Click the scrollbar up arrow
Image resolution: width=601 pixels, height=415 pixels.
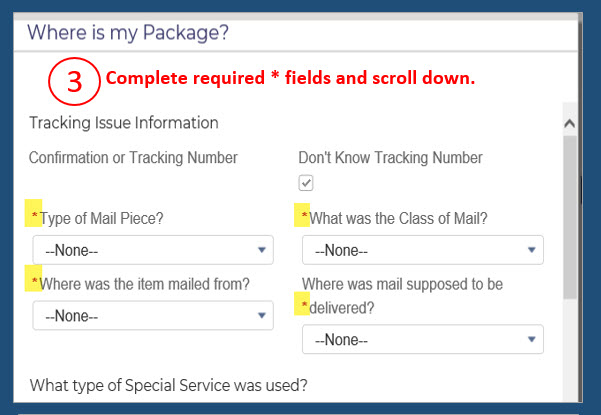pos(570,123)
